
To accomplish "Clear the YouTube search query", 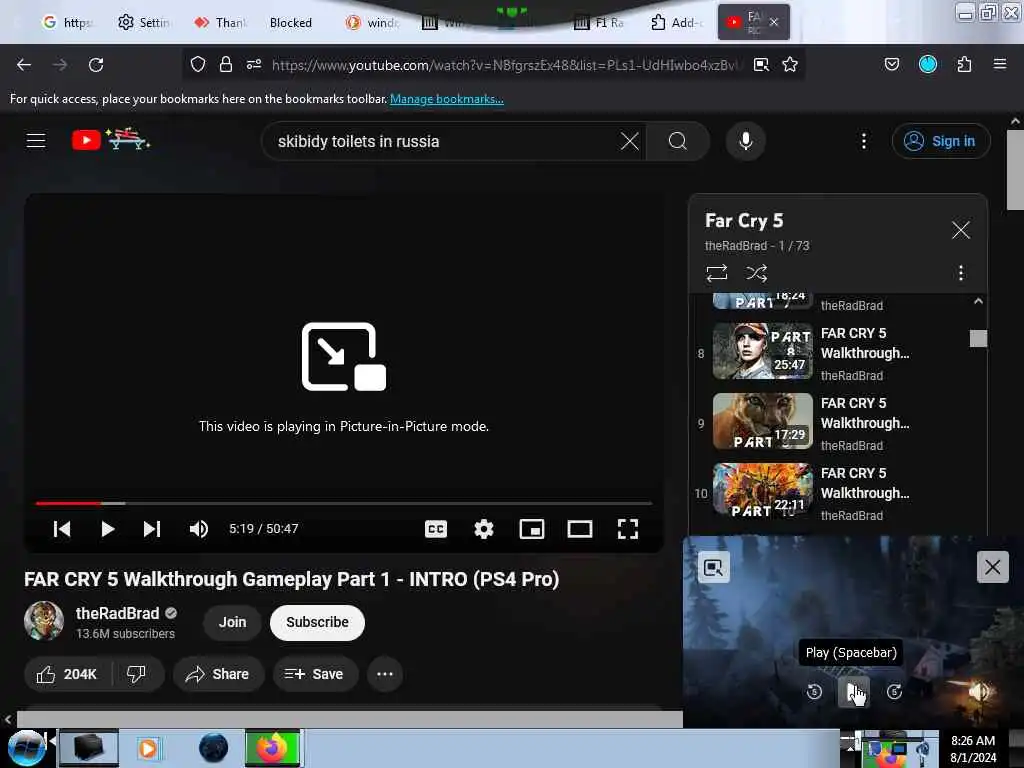I will pyautogui.click(x=629, y=141).
